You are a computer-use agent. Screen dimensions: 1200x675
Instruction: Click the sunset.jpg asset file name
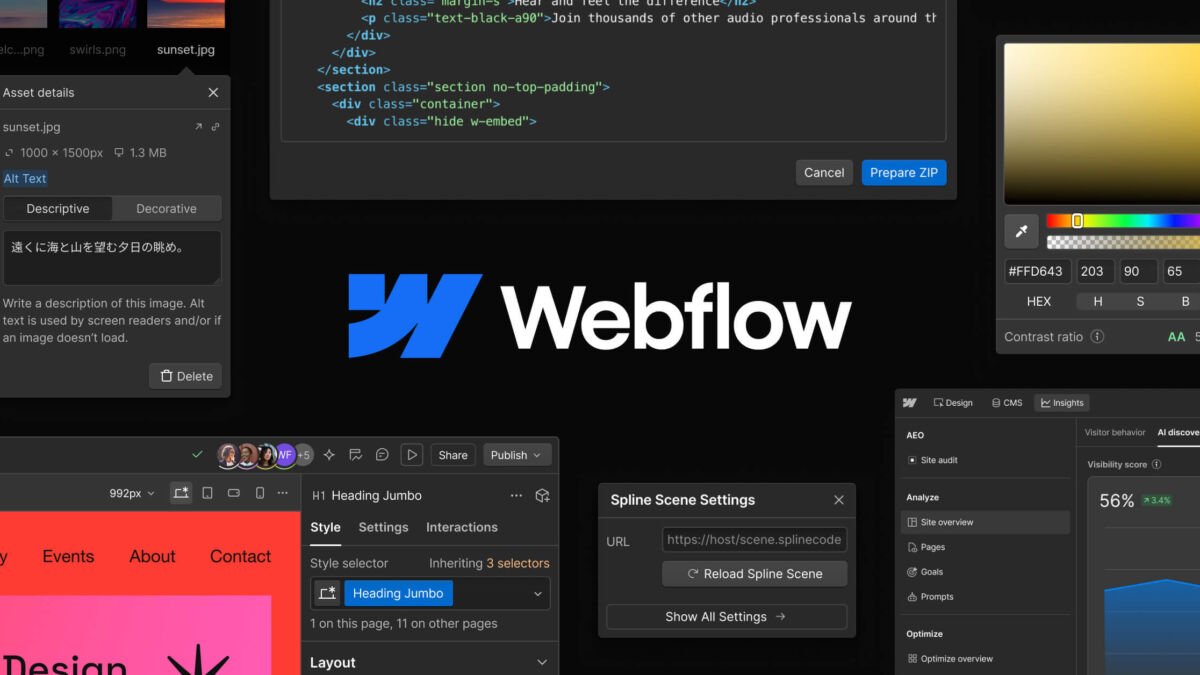(x=32, y=127)
